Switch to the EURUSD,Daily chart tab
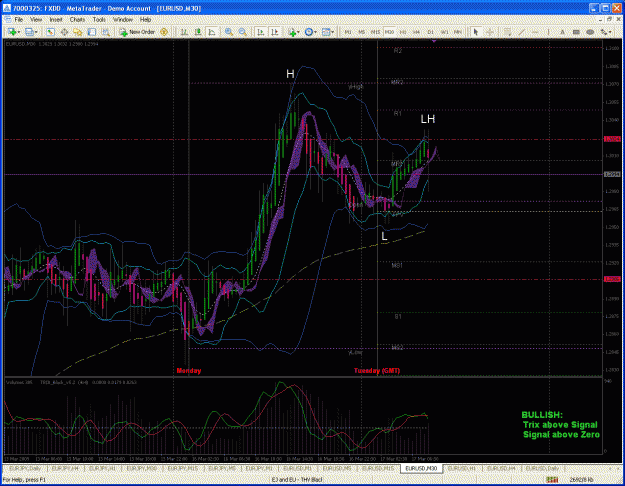Viewport: 625px width, 486px height. point(542,468)
